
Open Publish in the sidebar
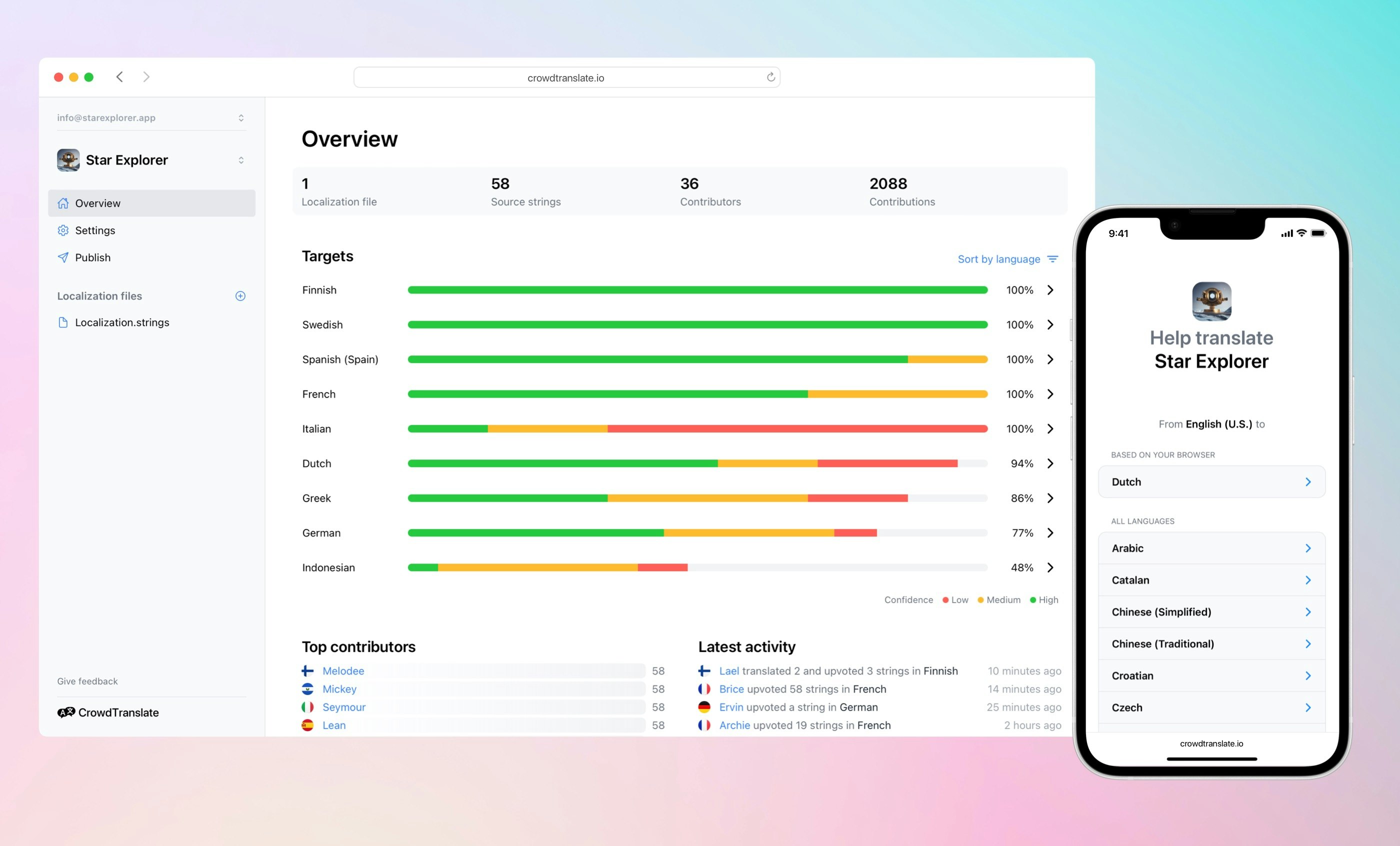151,257
